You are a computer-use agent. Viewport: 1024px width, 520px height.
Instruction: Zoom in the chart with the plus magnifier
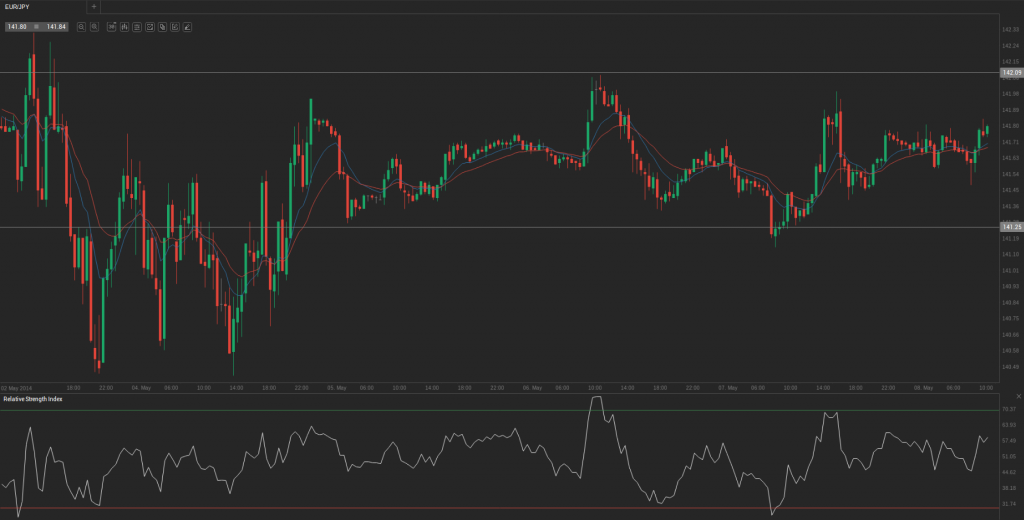point(94,27)
